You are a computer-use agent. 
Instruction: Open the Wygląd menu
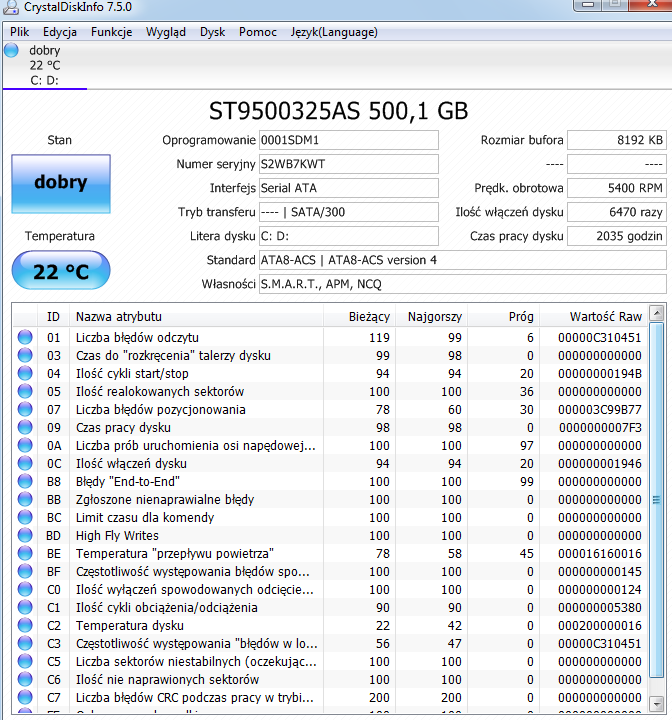pyautogui.click(x=166, y=32)
